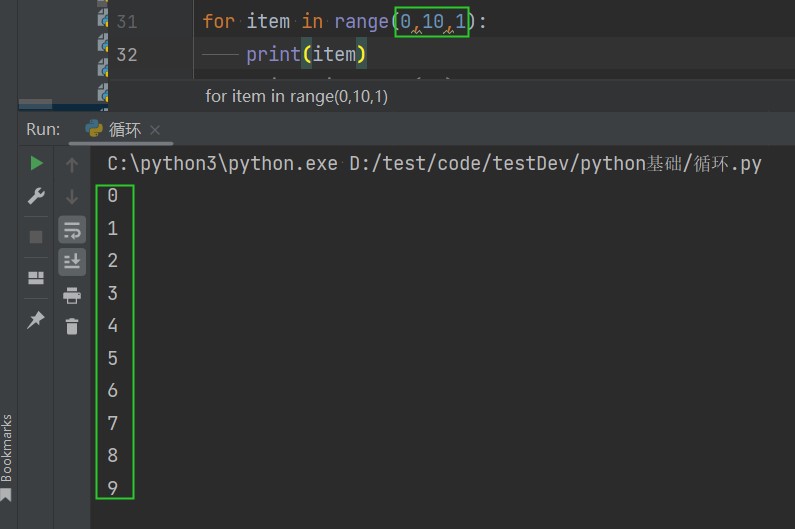This screenshot has height=529, width=795.
Task: Click the python.exe command line in console
Action: (x=434, y=163)
